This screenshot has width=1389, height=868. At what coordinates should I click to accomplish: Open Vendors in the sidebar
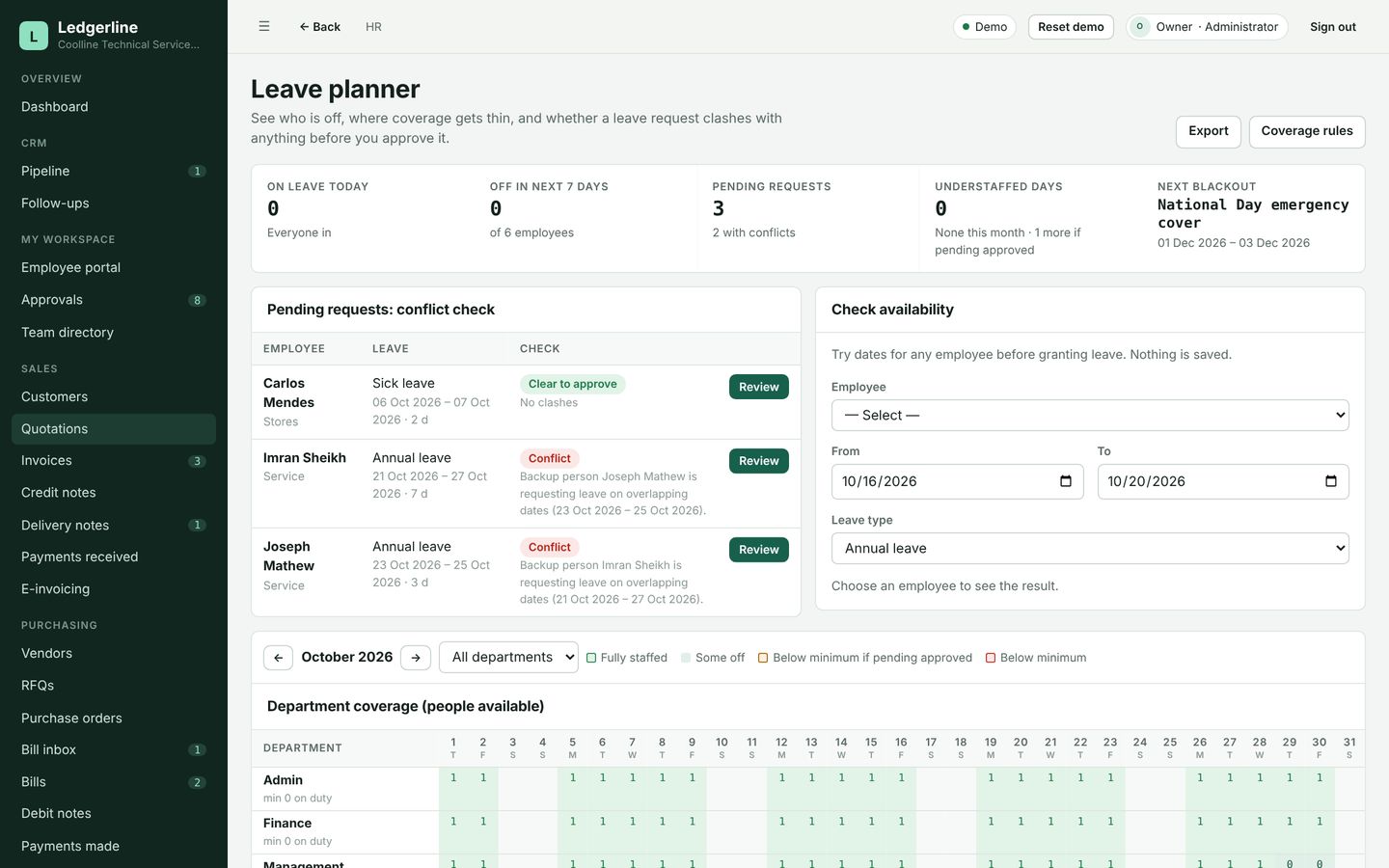pos(114,654)
